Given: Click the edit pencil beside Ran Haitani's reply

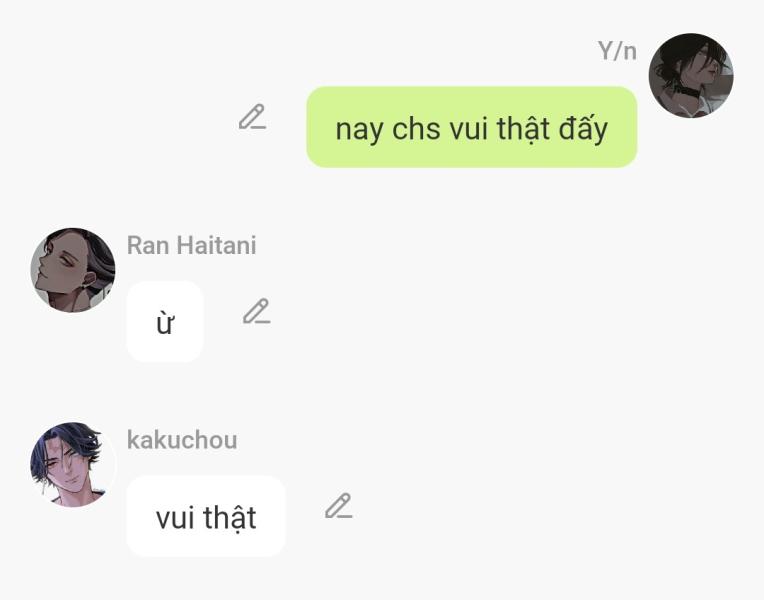Looking at the screenshot, I should [x=257, y=311].
